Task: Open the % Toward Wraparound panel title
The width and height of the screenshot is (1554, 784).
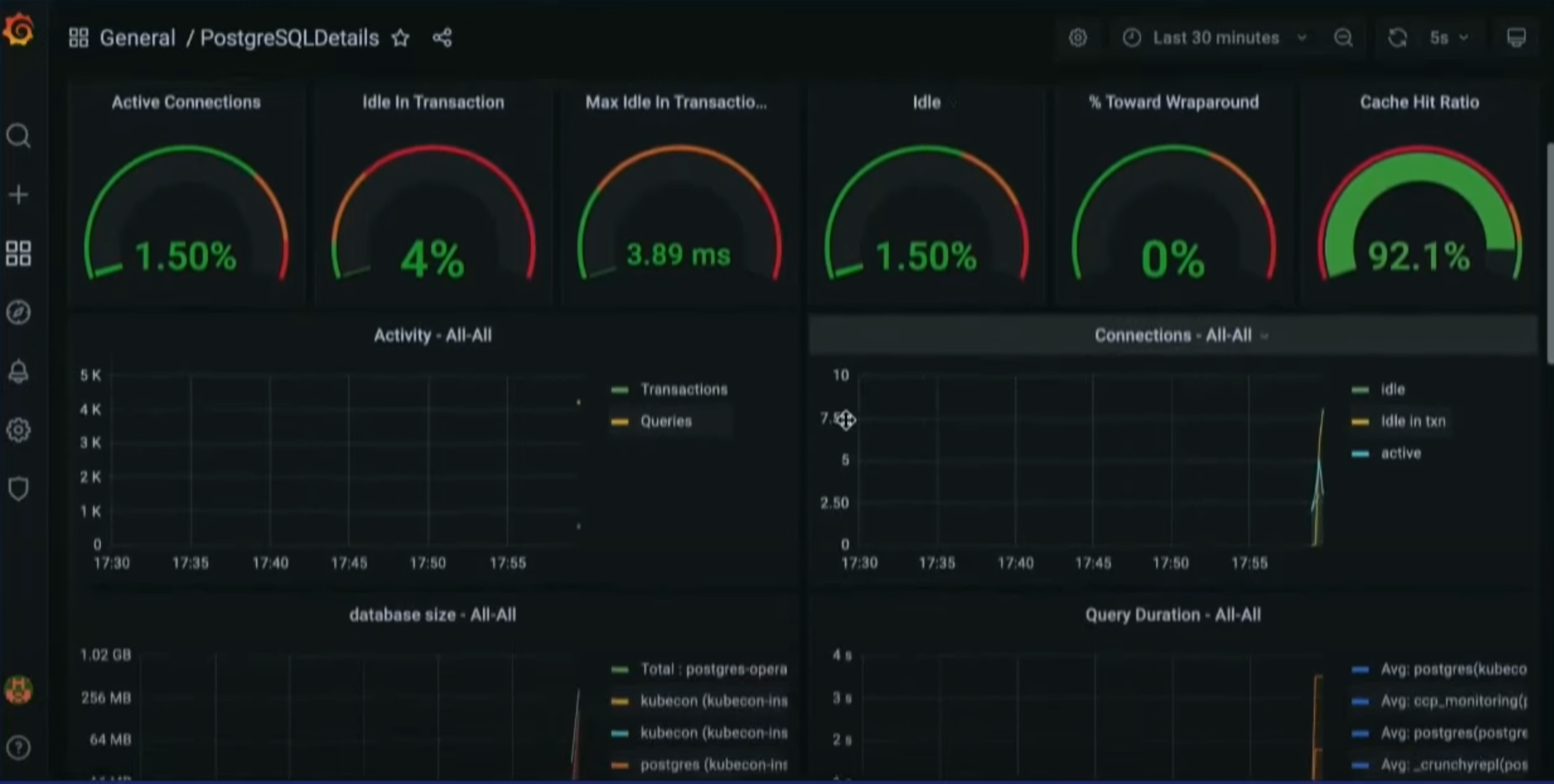Action: coord(1173,102)
